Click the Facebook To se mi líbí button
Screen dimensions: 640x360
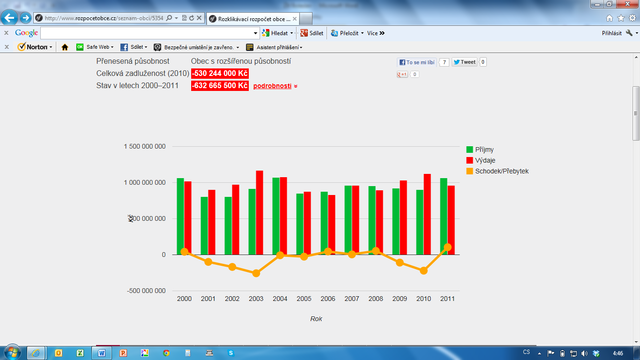click(417, 62)
